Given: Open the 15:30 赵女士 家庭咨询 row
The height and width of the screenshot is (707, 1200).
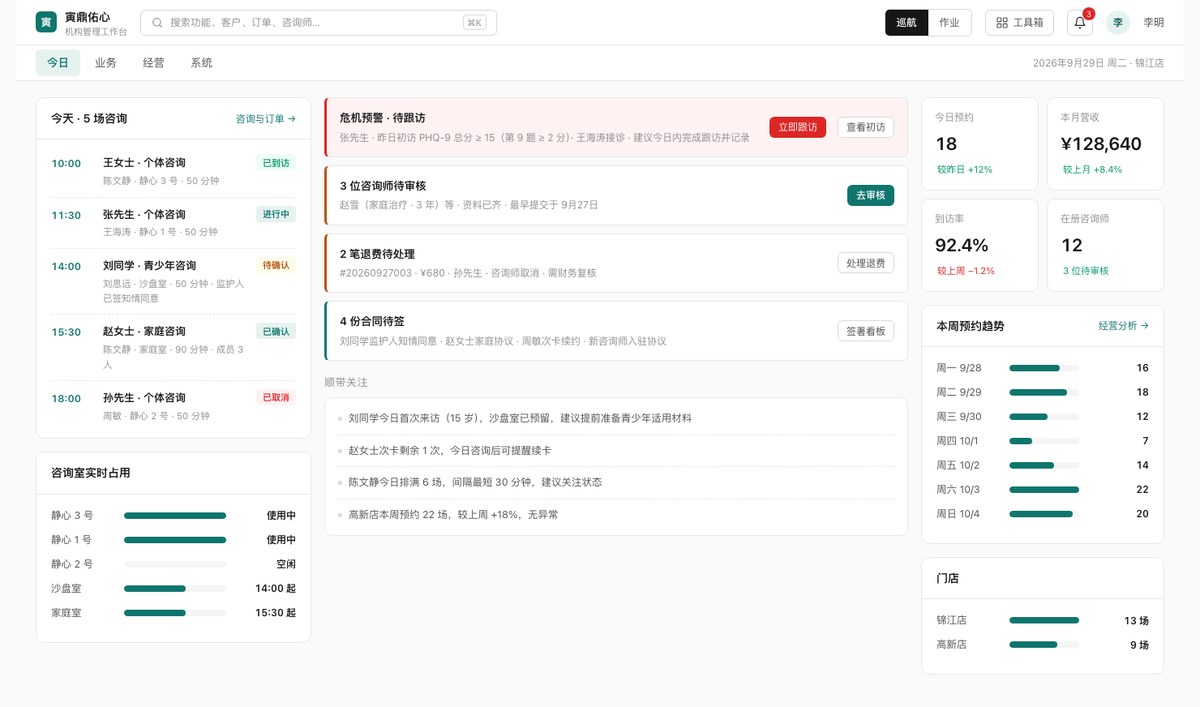Looking at the screenshot, I should click(x=173, y=347).
